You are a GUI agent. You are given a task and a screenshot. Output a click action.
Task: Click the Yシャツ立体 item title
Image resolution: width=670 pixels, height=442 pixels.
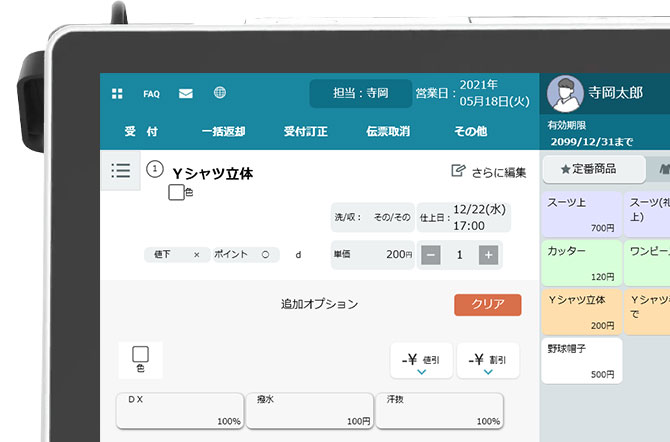(x=212, y=174)
